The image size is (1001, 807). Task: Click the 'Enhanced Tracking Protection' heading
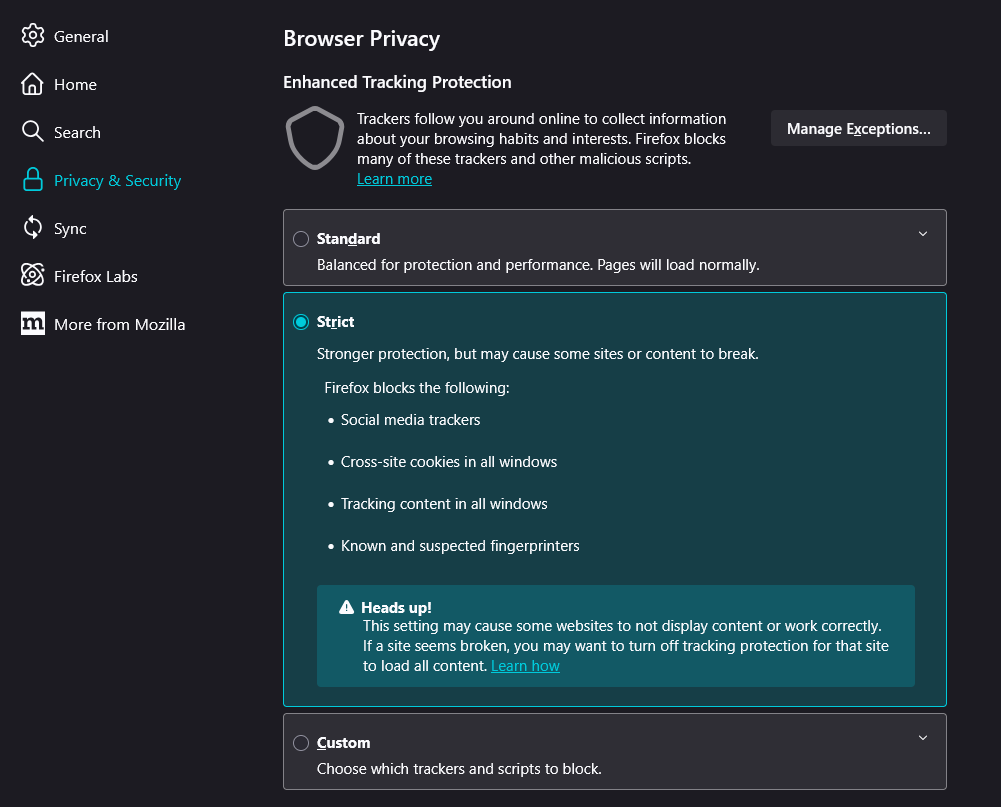[x=397, y=82]
